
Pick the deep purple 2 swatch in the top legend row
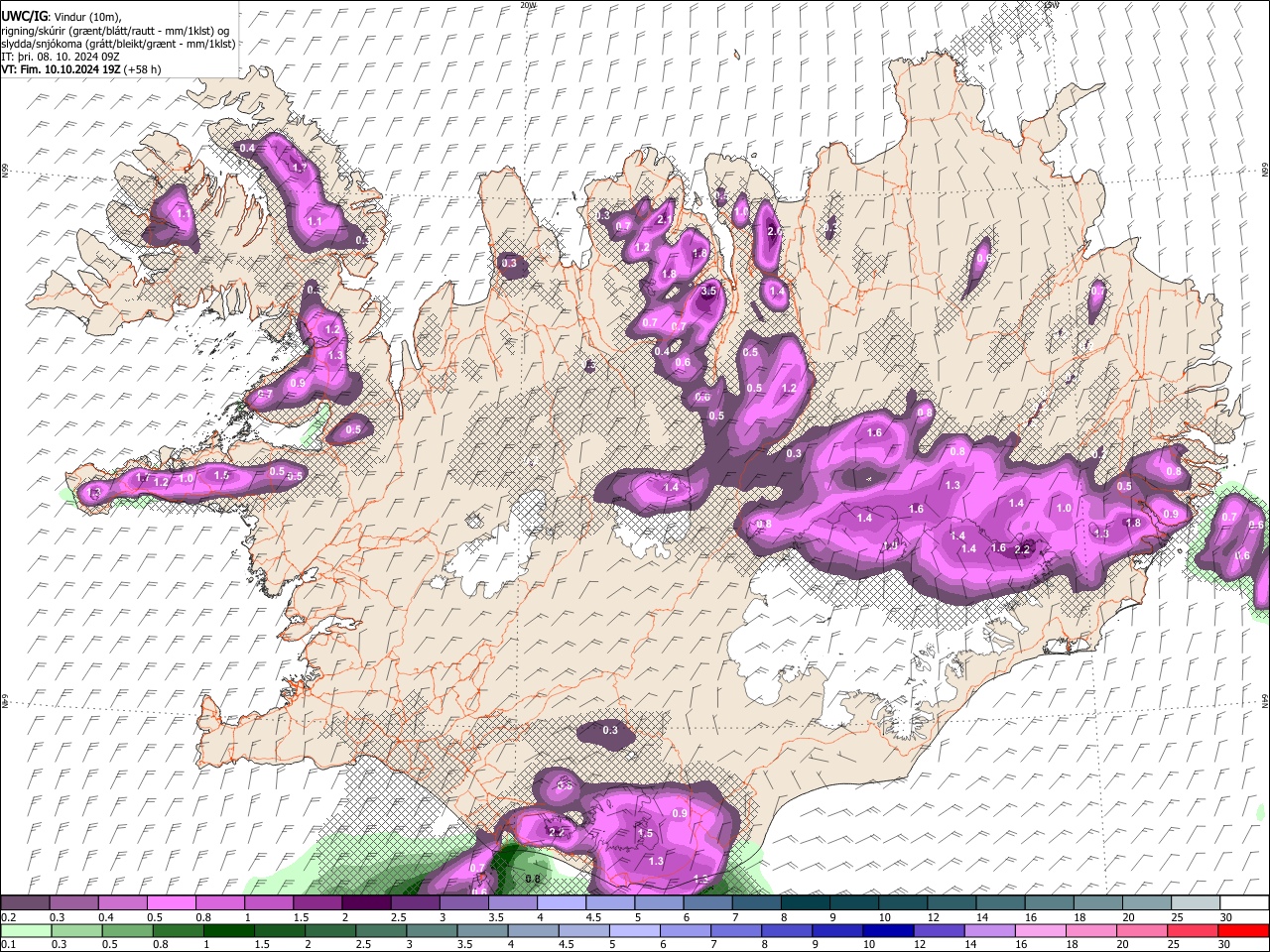[x=366, y=903]
